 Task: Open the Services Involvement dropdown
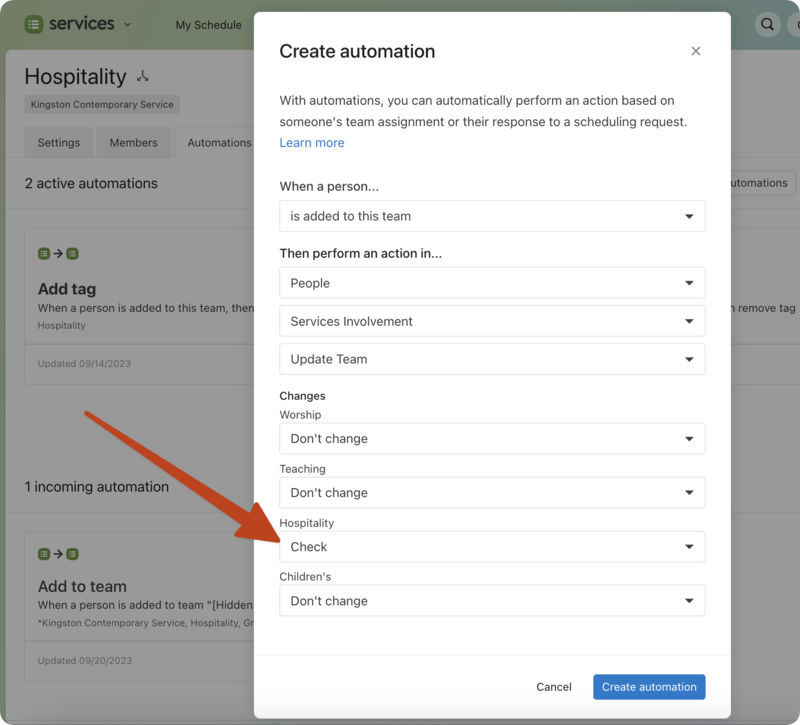(491, 321)
